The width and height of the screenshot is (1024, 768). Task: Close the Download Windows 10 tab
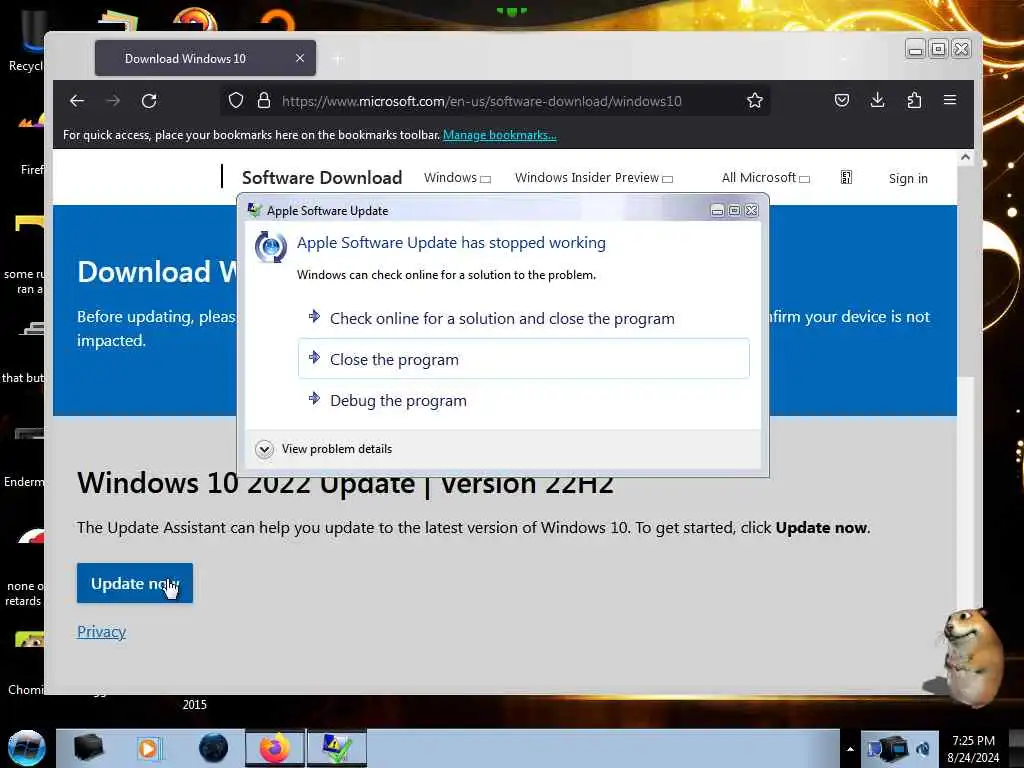coord(300,58)
